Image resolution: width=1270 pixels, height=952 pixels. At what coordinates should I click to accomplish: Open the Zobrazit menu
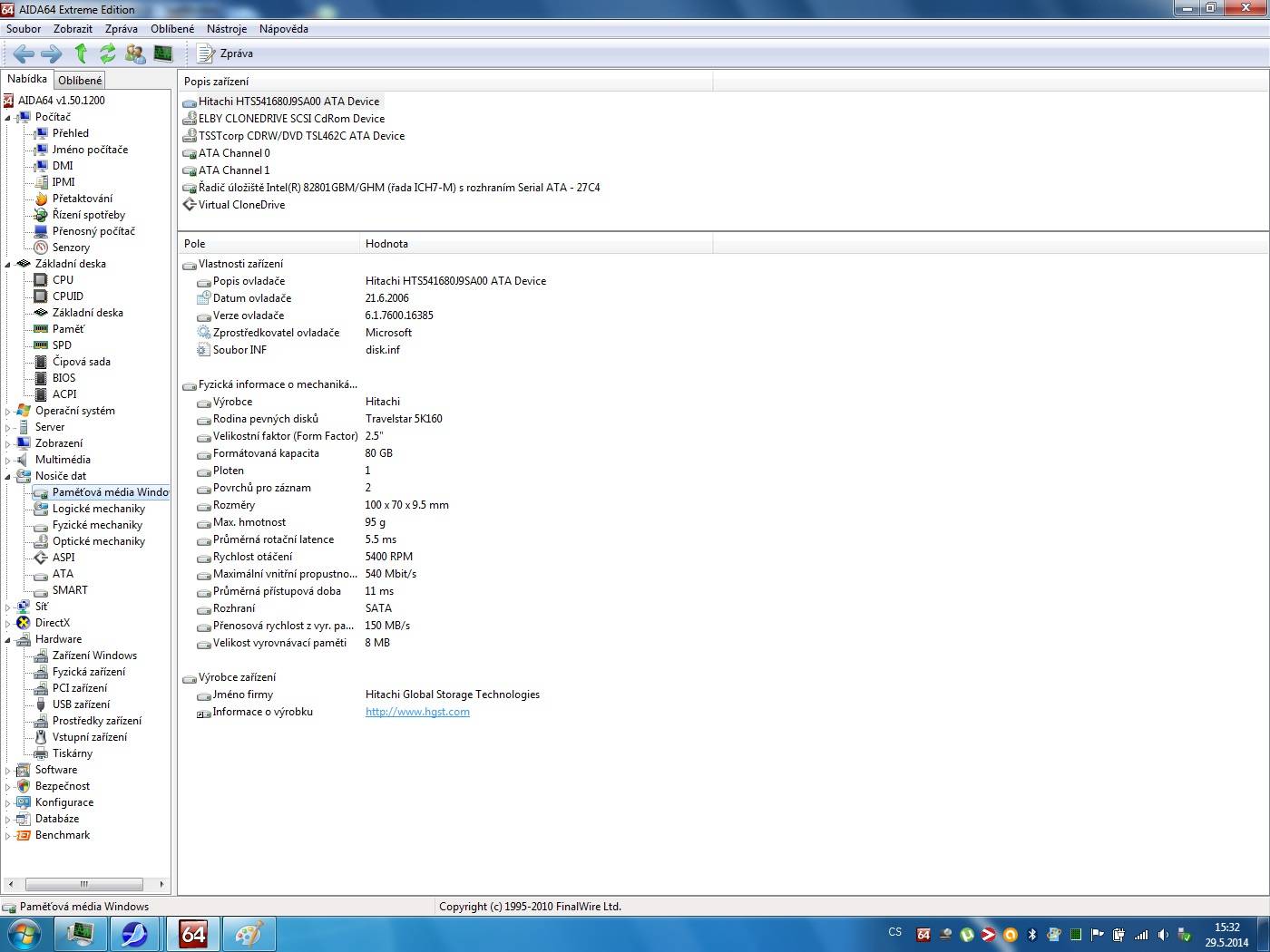[73, 29]
